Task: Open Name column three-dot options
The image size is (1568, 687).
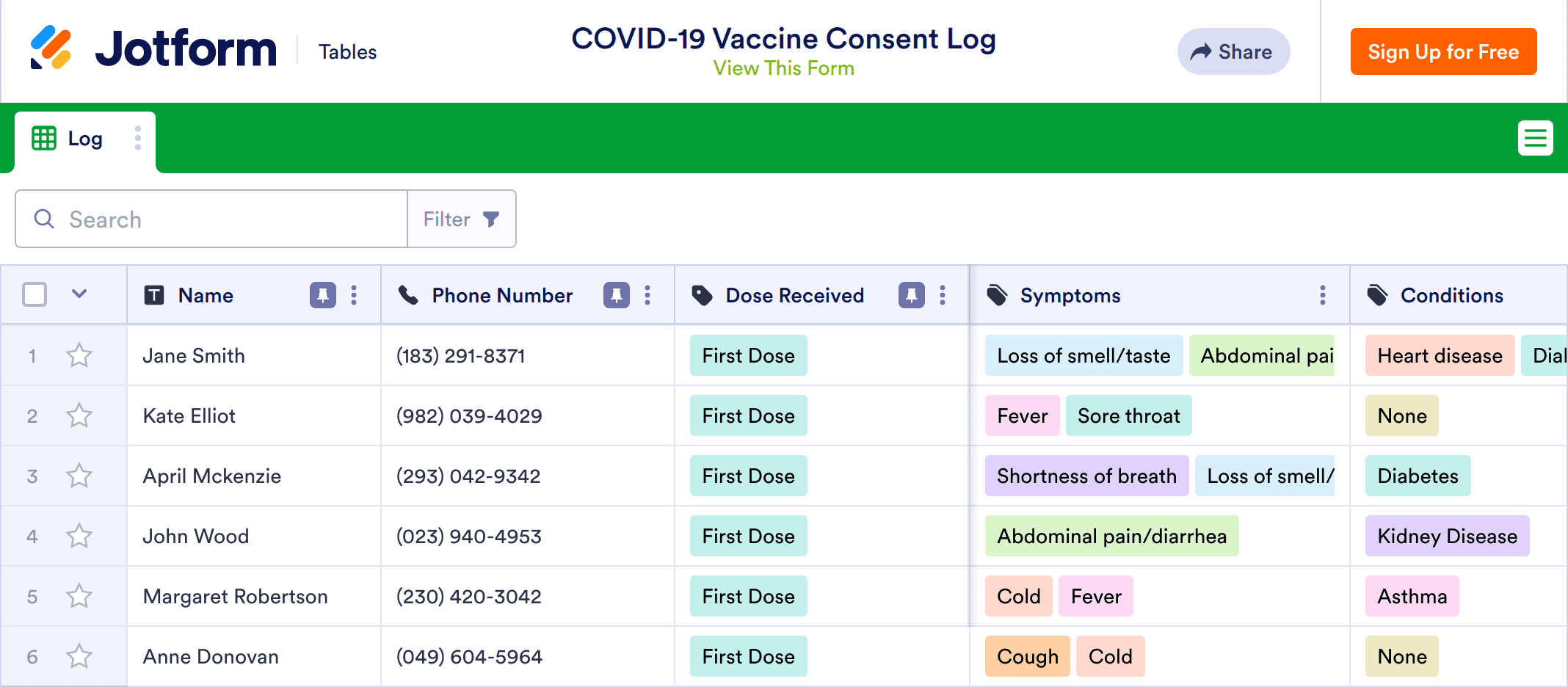Action: [x=354, y=295]
